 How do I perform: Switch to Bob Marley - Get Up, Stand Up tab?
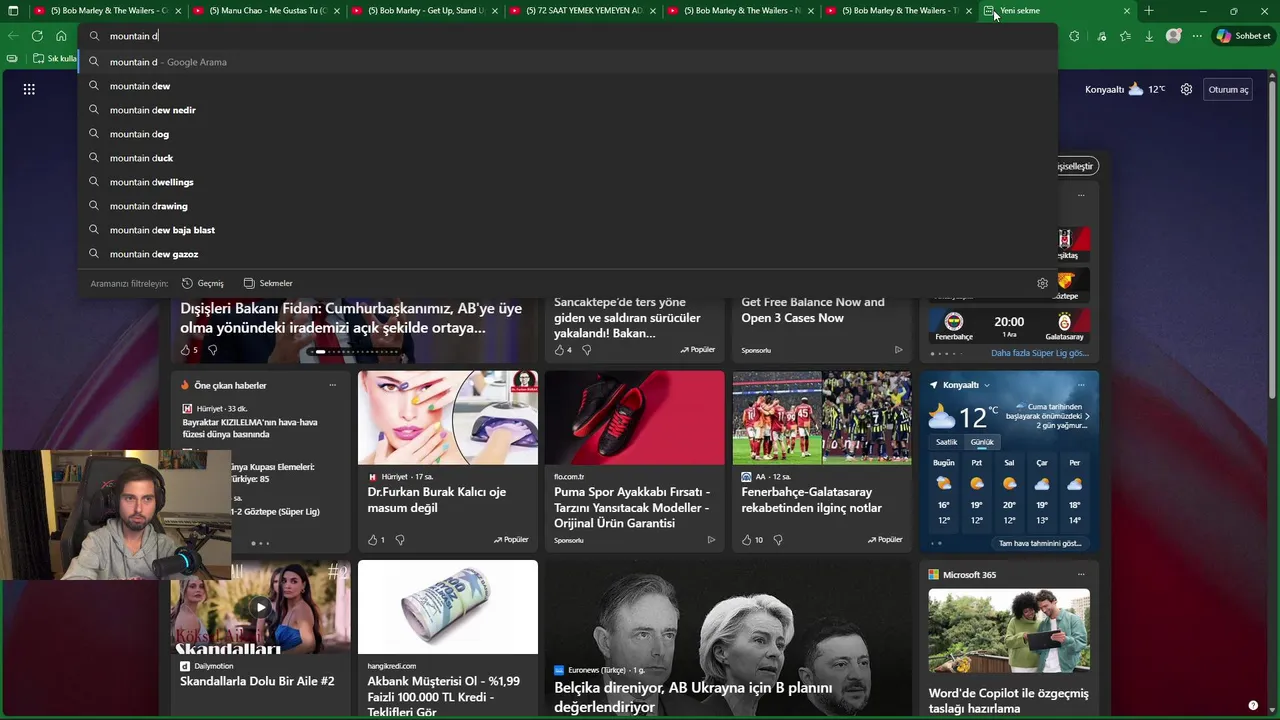[x=424, y=11]
